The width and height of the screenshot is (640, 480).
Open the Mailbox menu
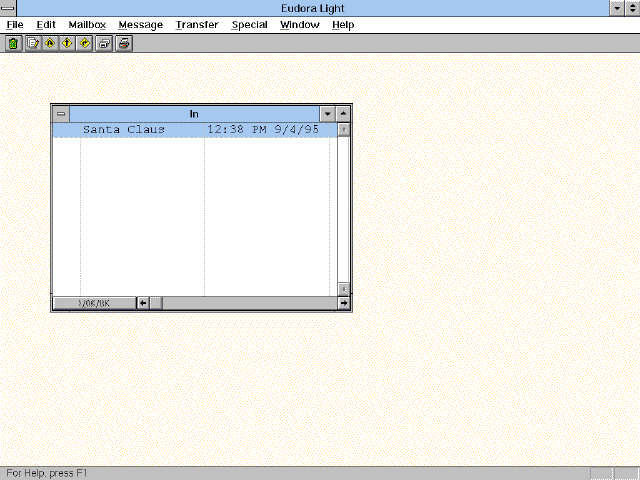click(x=87, y=25)
